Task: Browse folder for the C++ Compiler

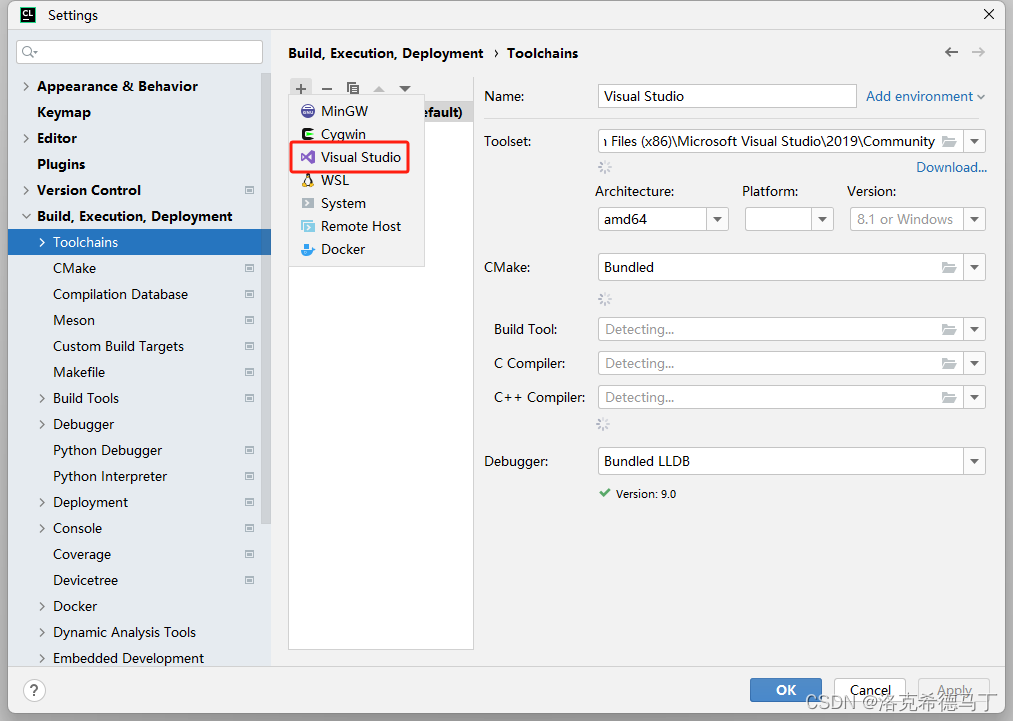Action: (949, 397)
